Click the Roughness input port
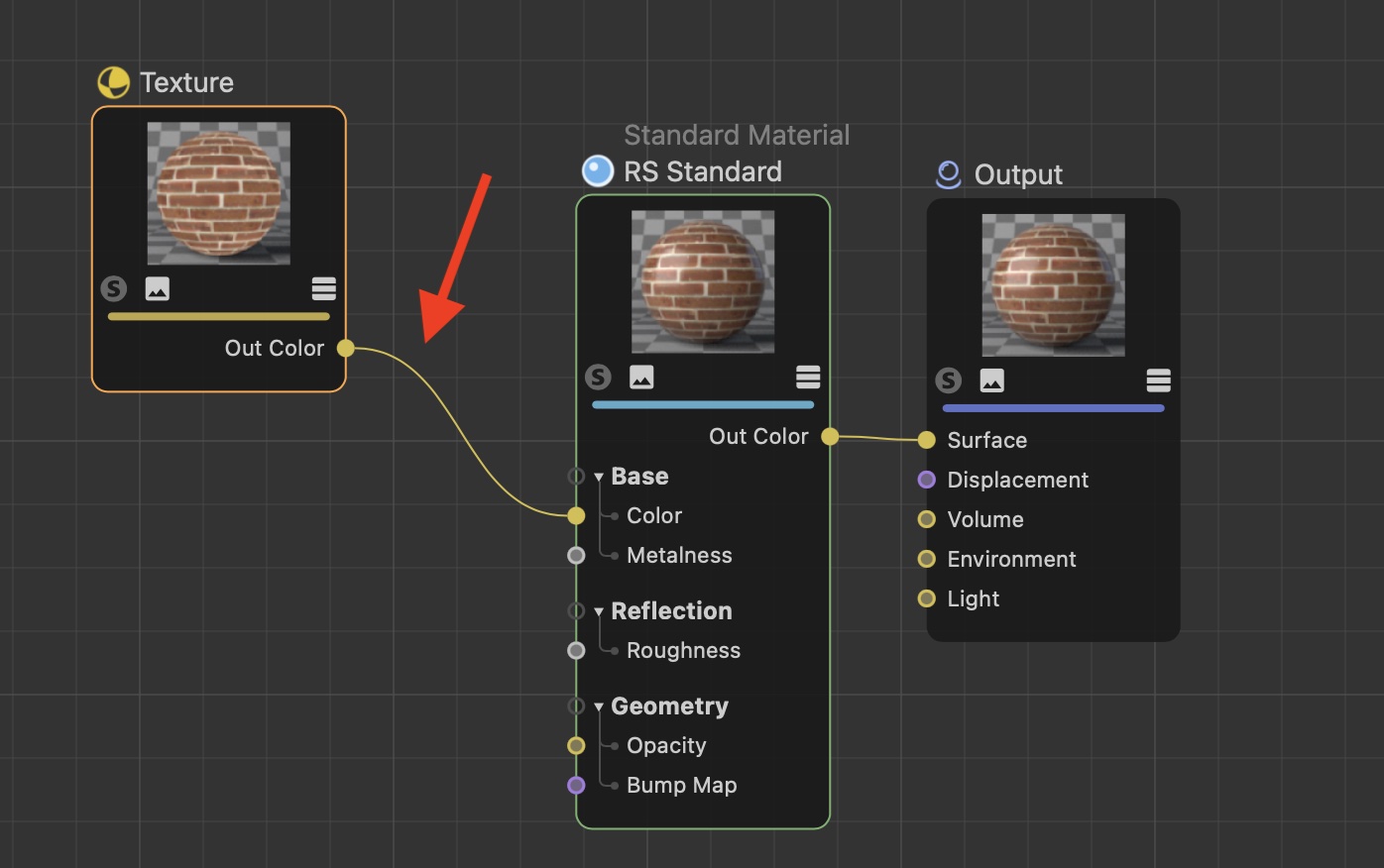 tap(576, 650)
